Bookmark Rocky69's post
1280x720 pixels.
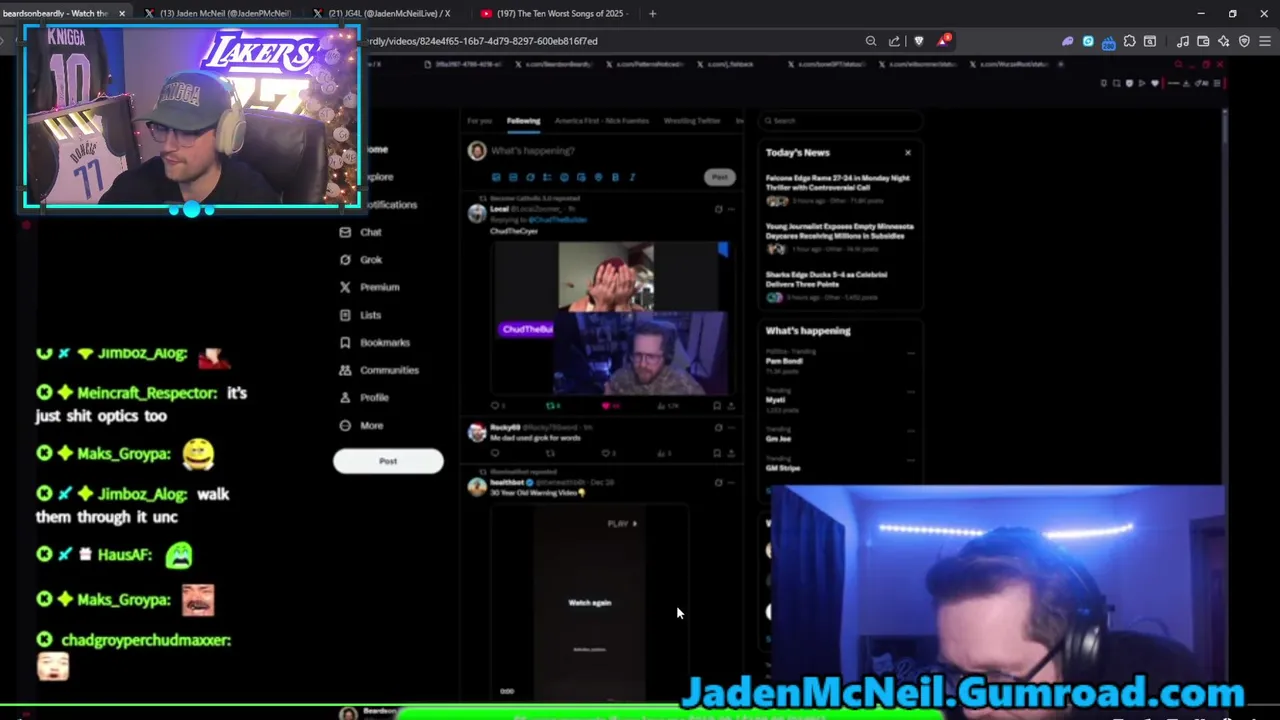pos(717,453)
